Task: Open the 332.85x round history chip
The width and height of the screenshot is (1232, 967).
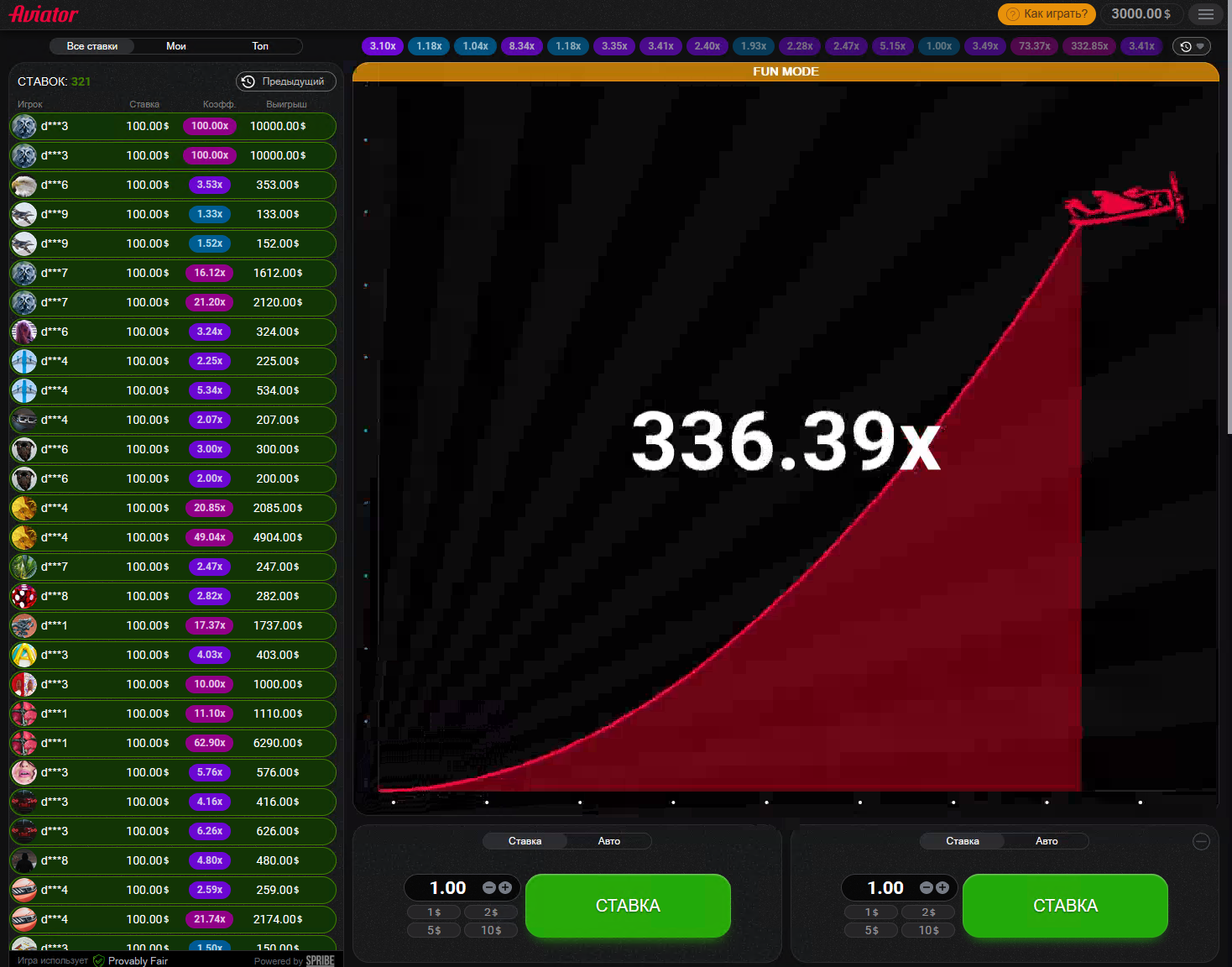Action: pyautogui.click(x=1089, y=46)
